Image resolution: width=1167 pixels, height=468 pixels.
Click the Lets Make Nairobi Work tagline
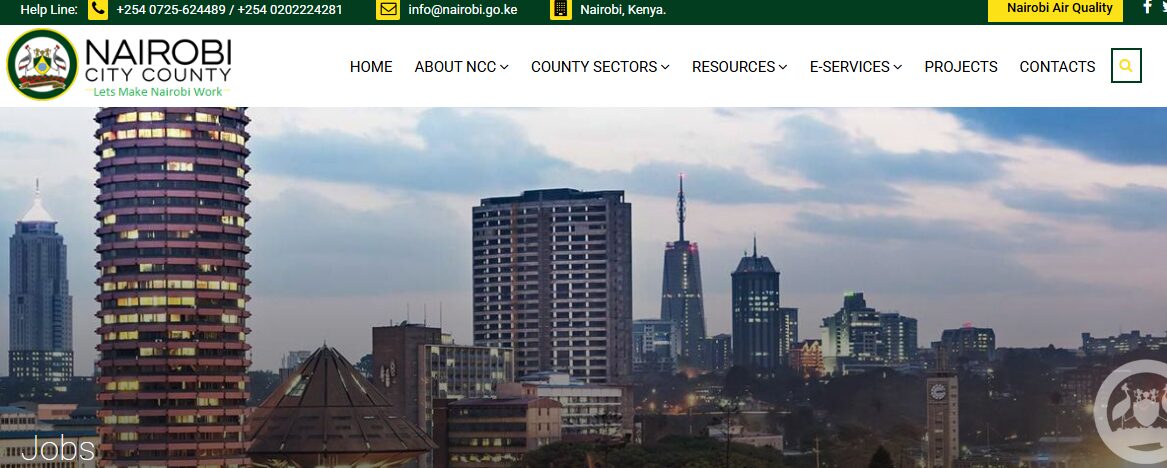(158, 92)
